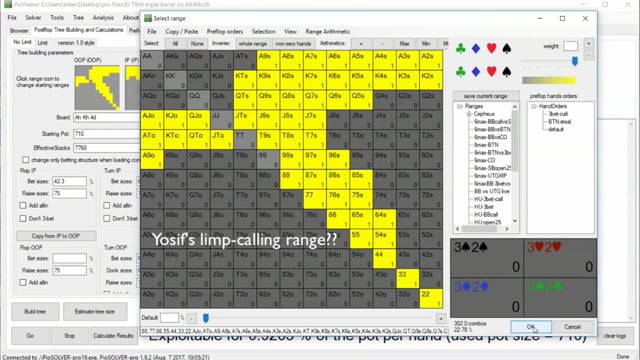The height and width of the screenshot is (360, 640).
Task: Switch to the Limit tab in PioViewer
Action: coord(42,42)
